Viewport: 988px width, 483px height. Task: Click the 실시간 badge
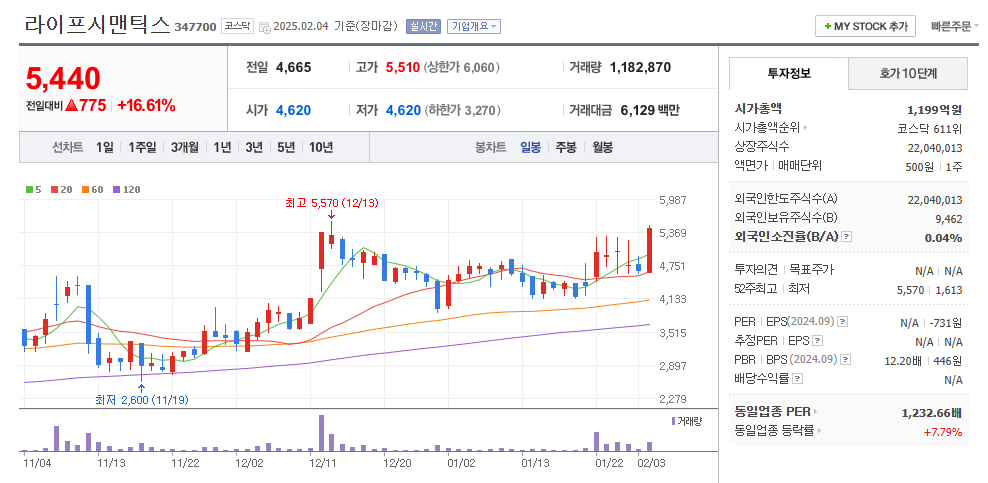coord(423,26)
